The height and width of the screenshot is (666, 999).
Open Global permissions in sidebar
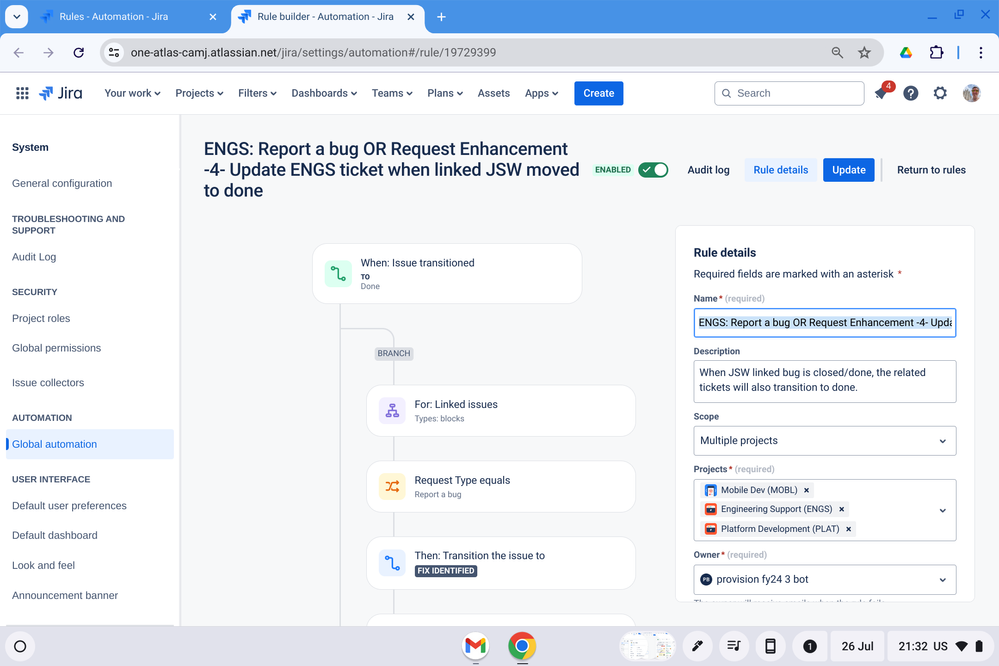[56, 348]
